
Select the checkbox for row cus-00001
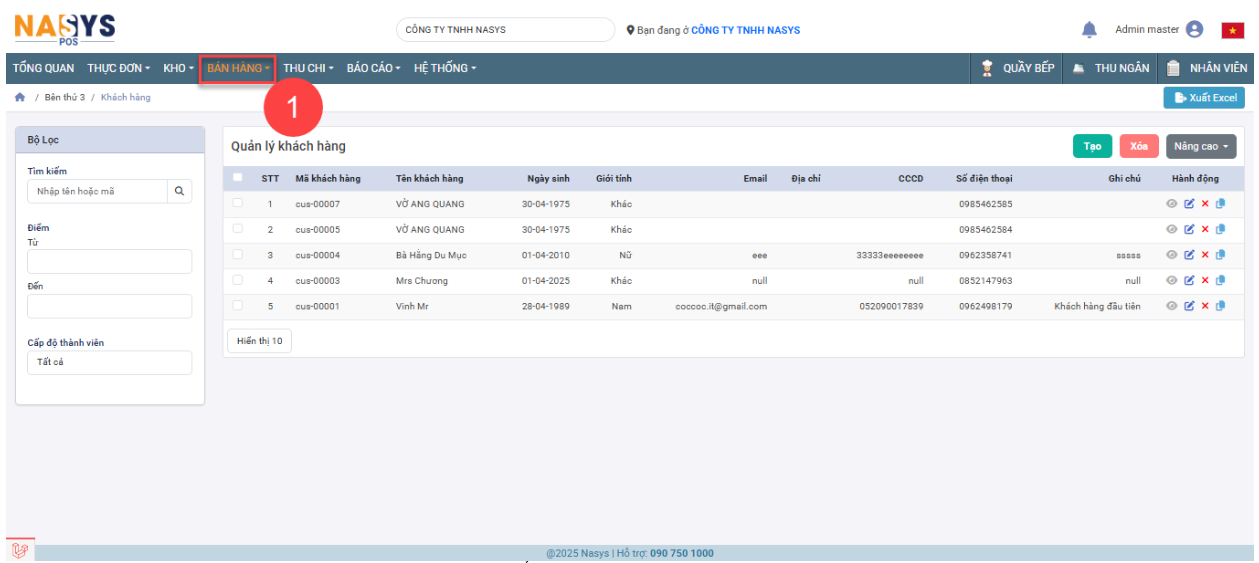point(238,305)
